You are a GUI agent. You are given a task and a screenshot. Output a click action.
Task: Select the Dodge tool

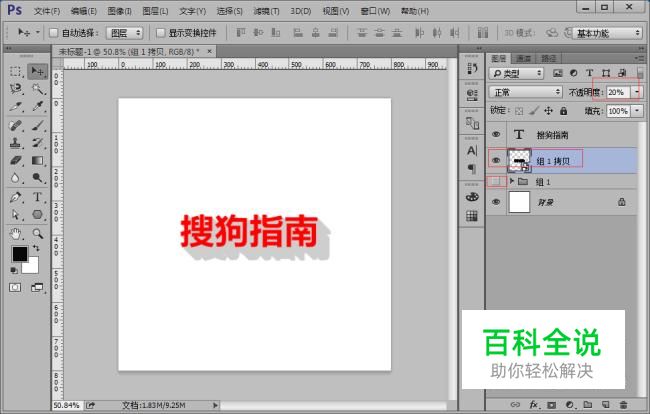pyautogui.click(x=37, y=178)
